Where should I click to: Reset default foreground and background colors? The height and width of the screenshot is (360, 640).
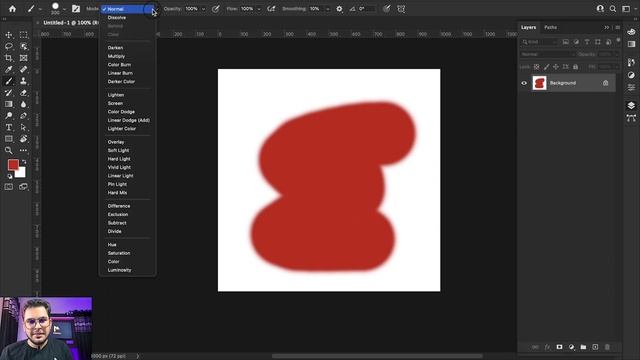point(9,176)
